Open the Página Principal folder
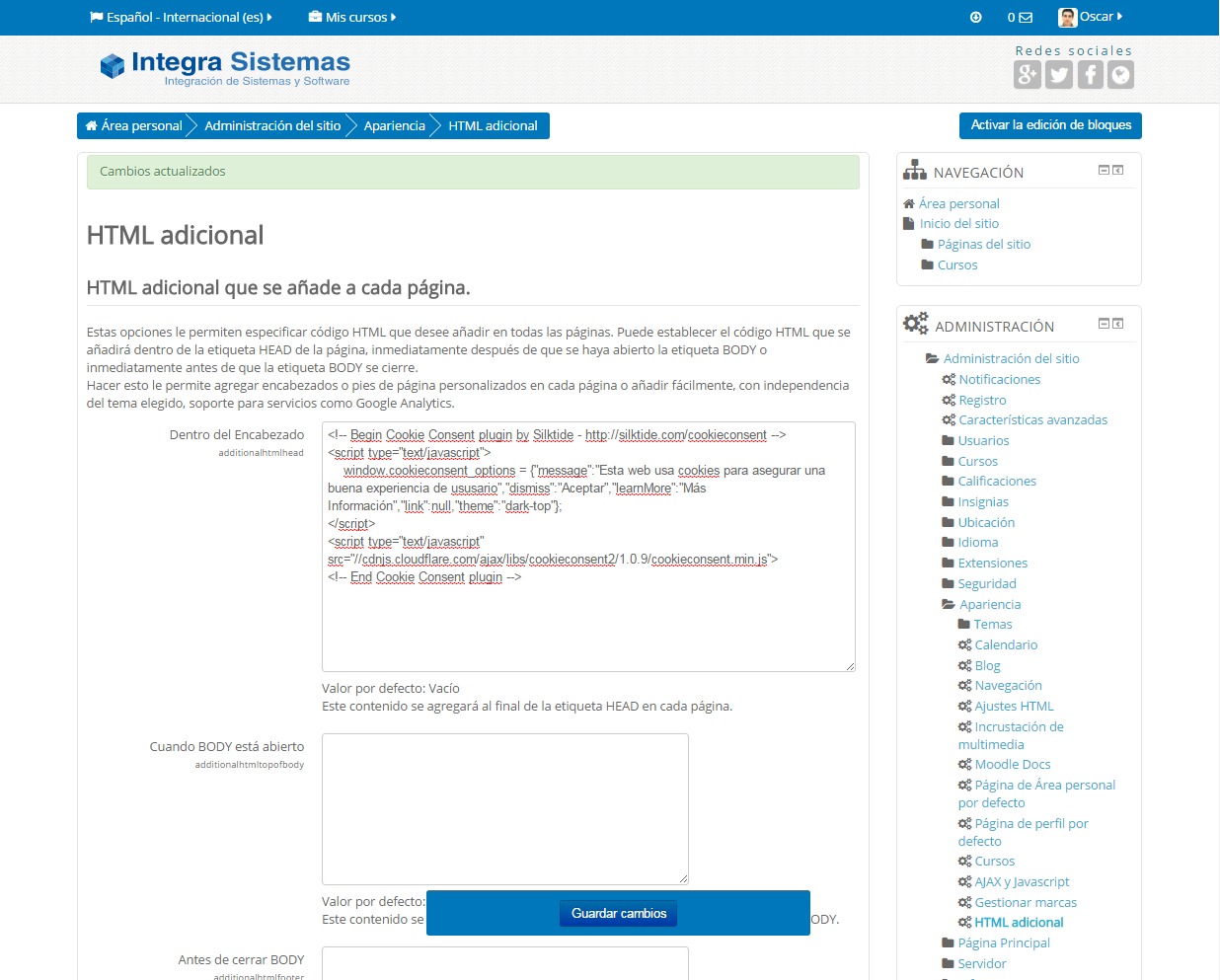The width and height of the screenshot is (1220, 980). coord(1003,942)
